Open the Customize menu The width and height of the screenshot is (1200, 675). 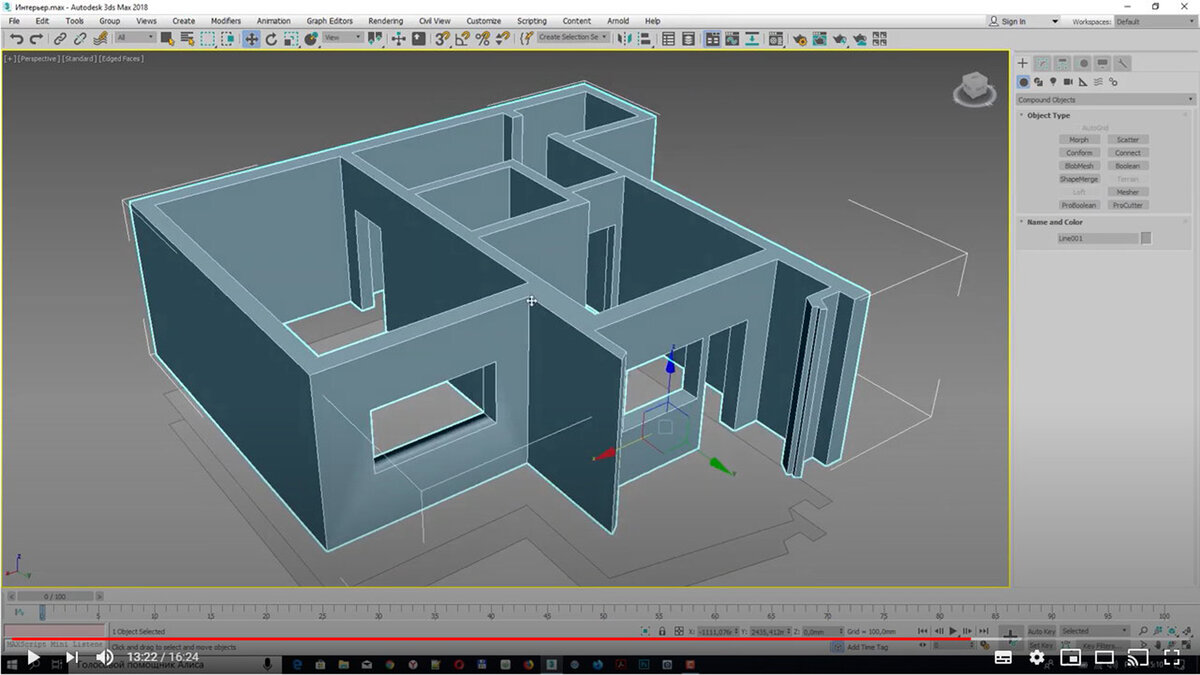(483, 21)
